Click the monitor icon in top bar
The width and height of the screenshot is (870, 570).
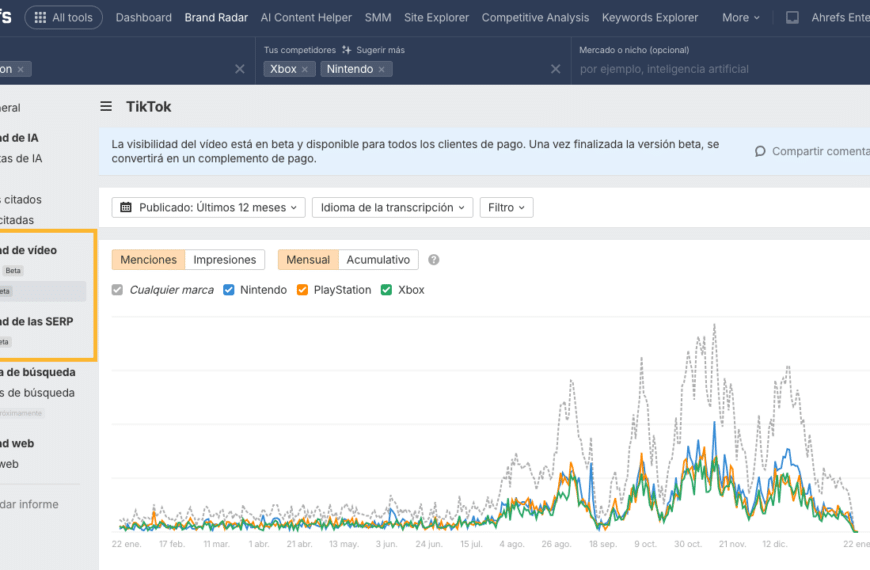coord(792,17)
